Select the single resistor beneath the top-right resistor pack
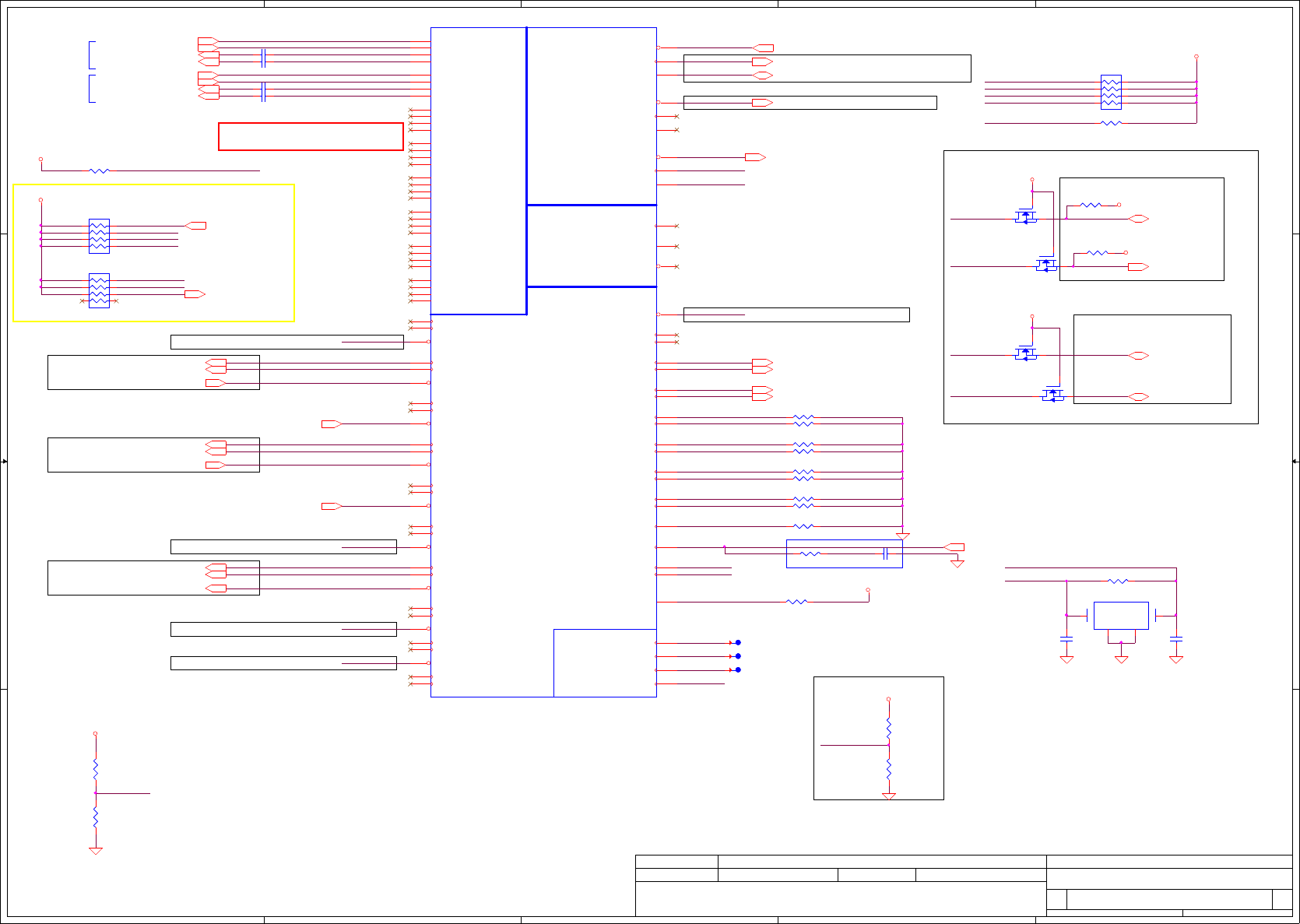 tap(1112, 123)
